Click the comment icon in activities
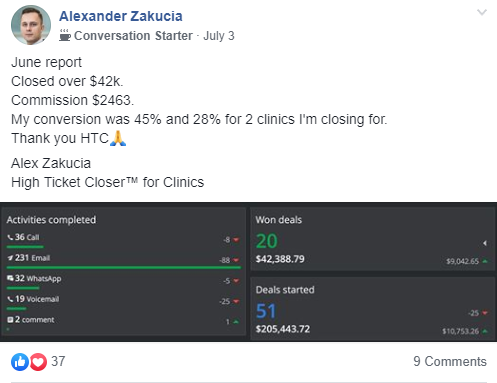Viewport: 497px width, 383px height. coord(10,320)
